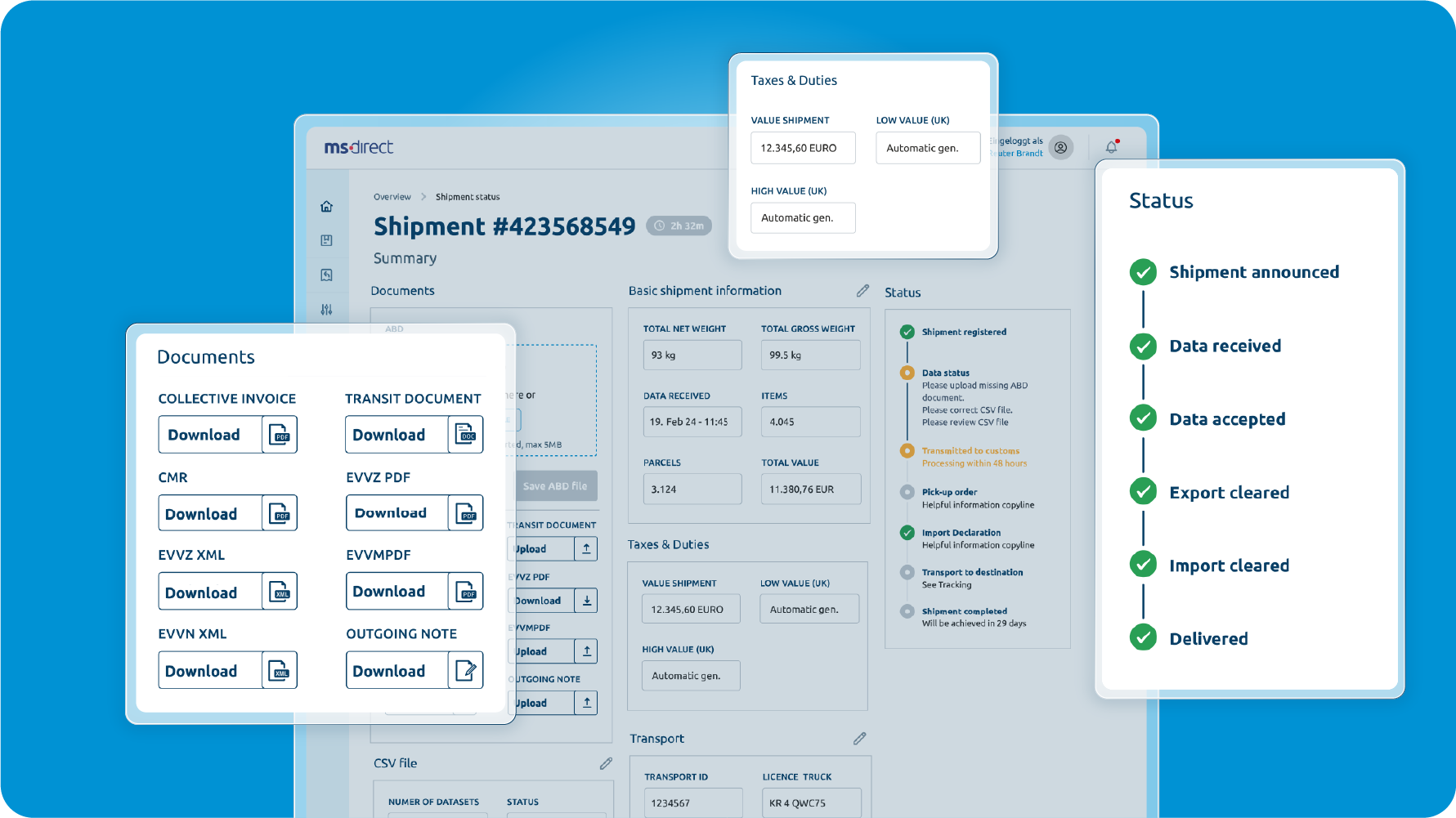Click the grey Transport to destination dot
1456x818 pixels.
click(x=907, y=572)
